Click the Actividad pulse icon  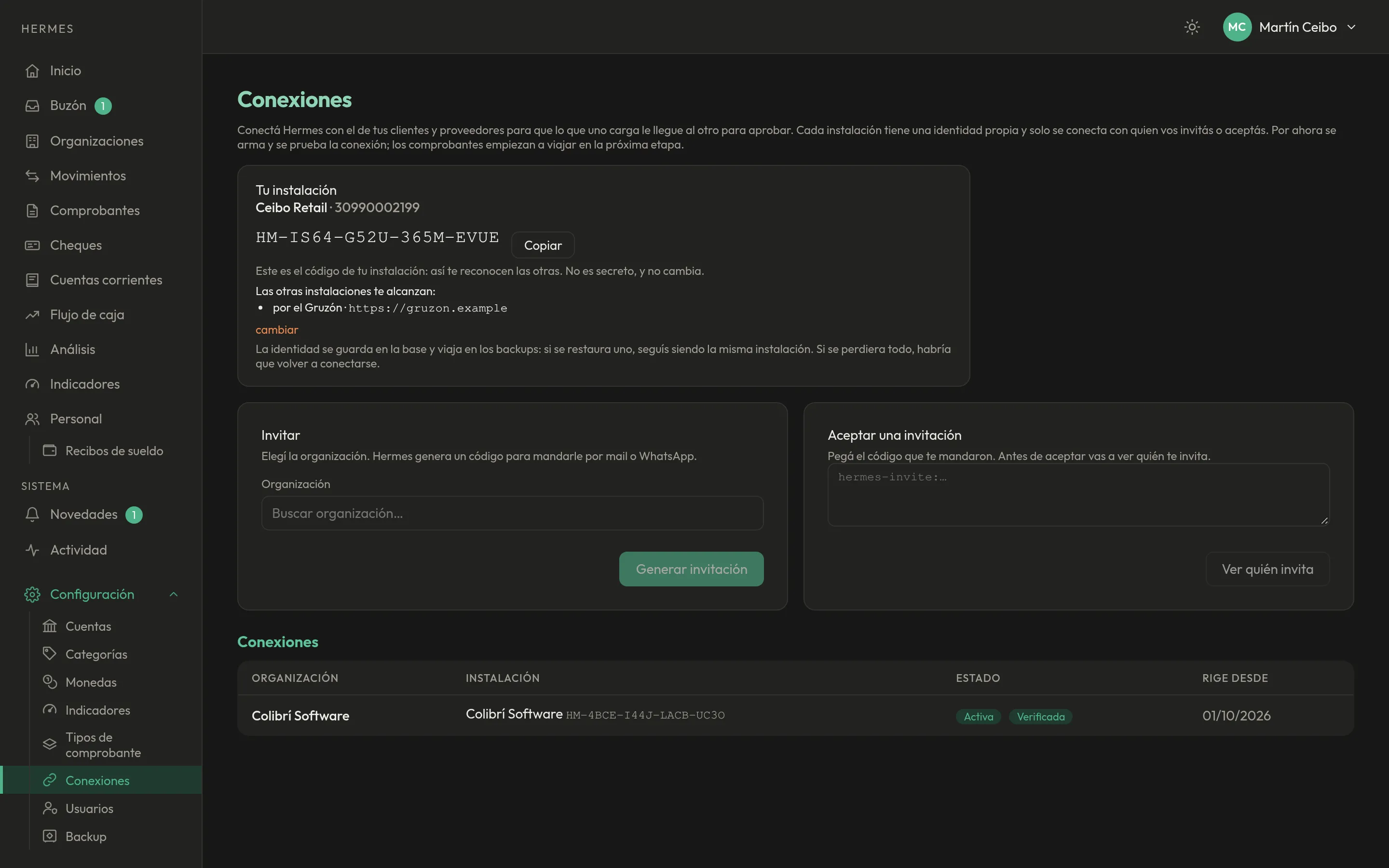[32, 550]
